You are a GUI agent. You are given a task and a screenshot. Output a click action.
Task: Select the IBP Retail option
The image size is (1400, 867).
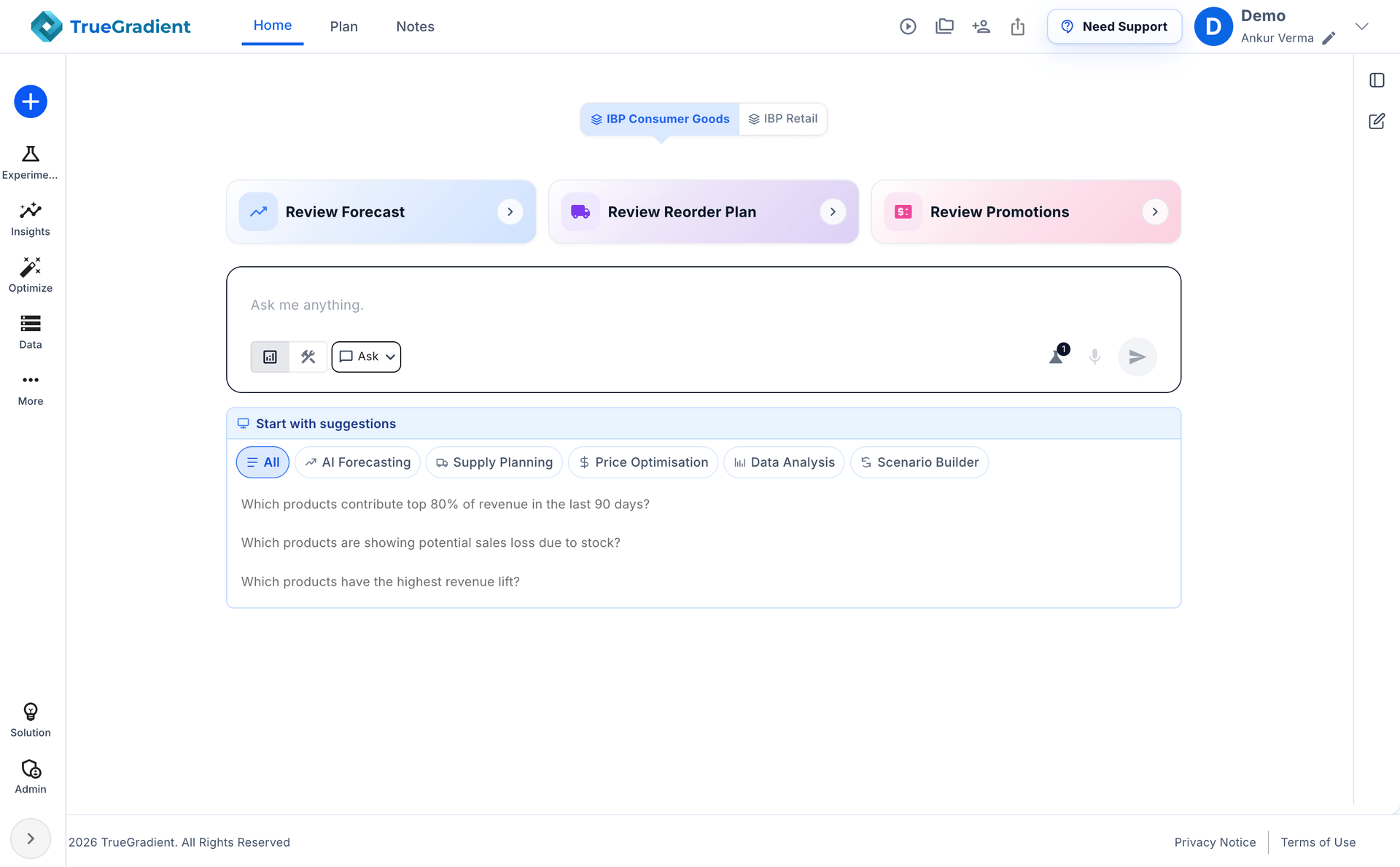783,119
